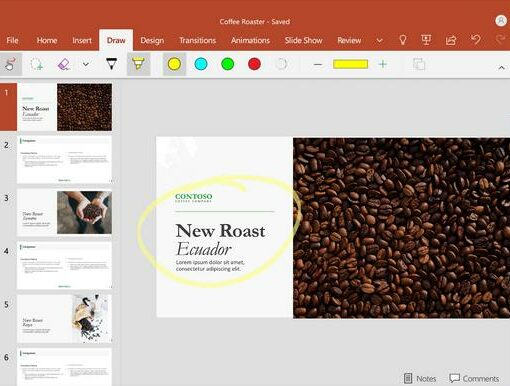
Task: Pick the eraser tool
Action: (64, 64)
